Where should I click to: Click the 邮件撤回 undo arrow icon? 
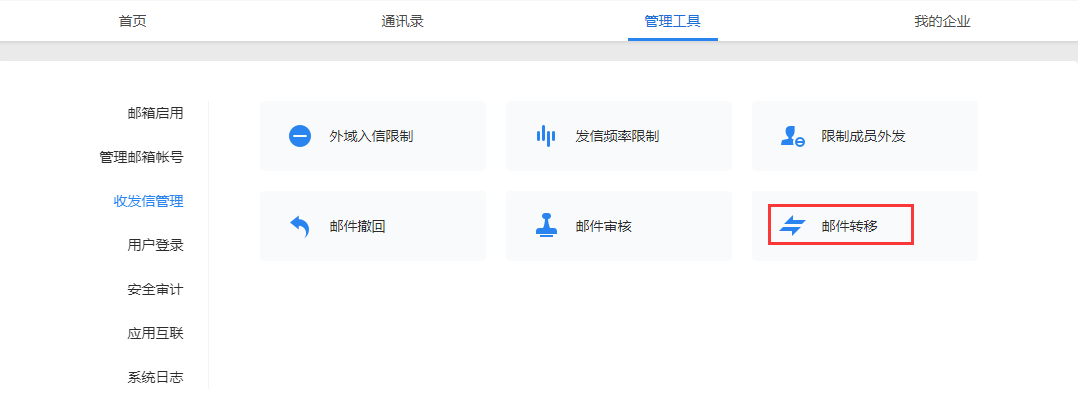point(300,226)
